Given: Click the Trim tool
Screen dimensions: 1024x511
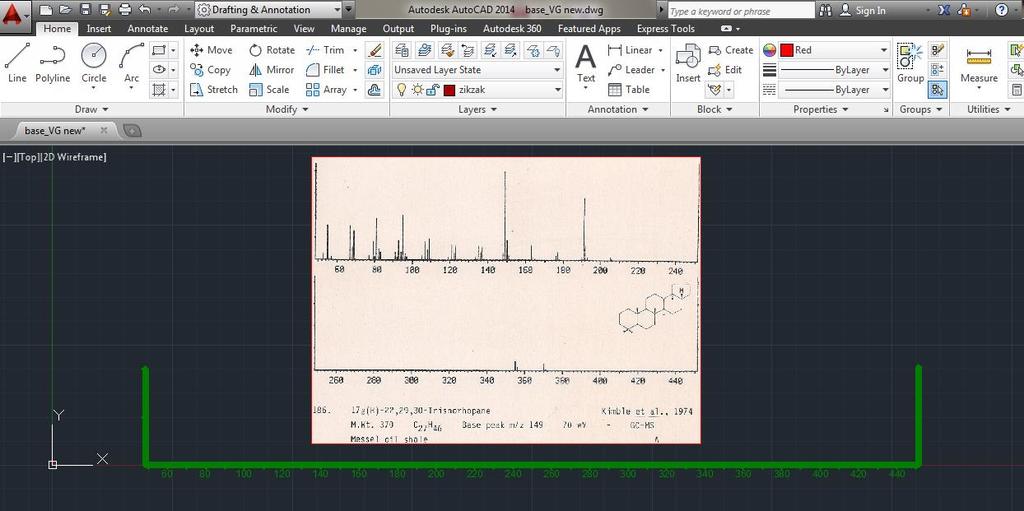Looking at the screenshot, I should pyautogui.click(x=325, y=50).
